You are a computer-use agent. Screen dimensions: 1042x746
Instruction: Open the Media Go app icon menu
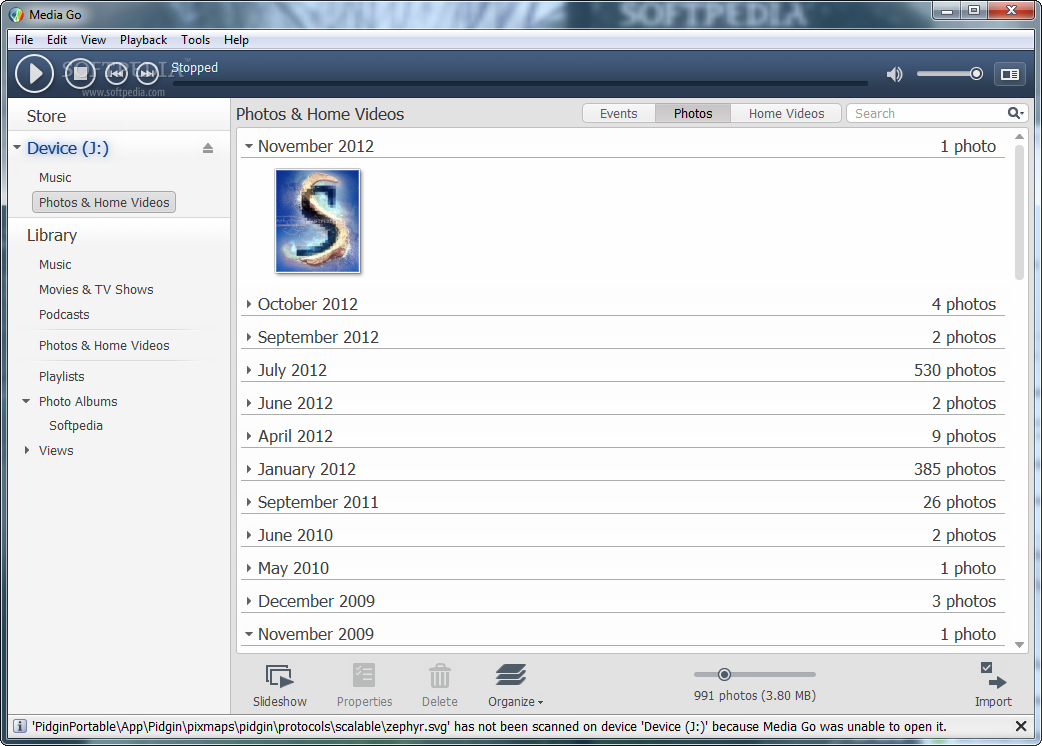coord(17,14)
